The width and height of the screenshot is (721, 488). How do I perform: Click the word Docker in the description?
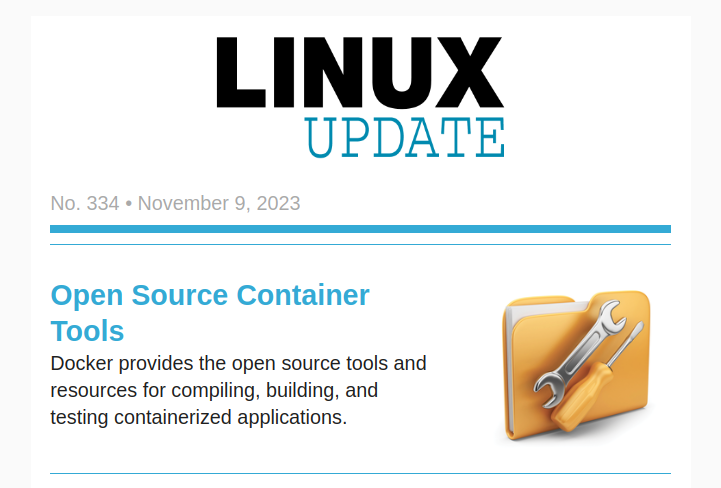pyautogui.click(x=82, y=362)
